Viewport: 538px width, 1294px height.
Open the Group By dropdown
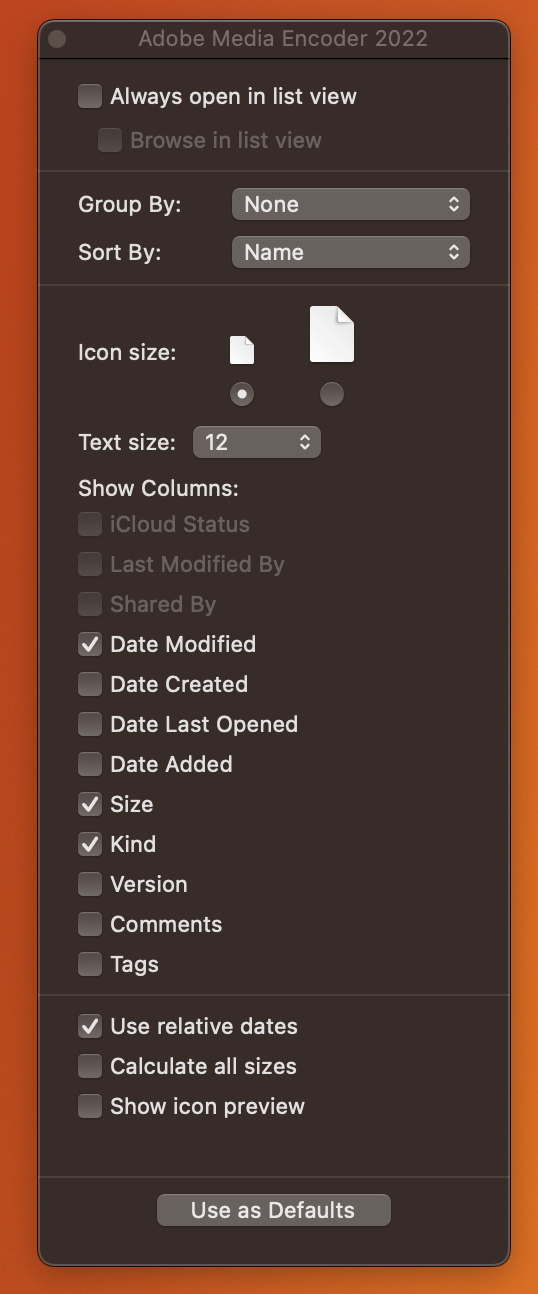pos(350,204)
